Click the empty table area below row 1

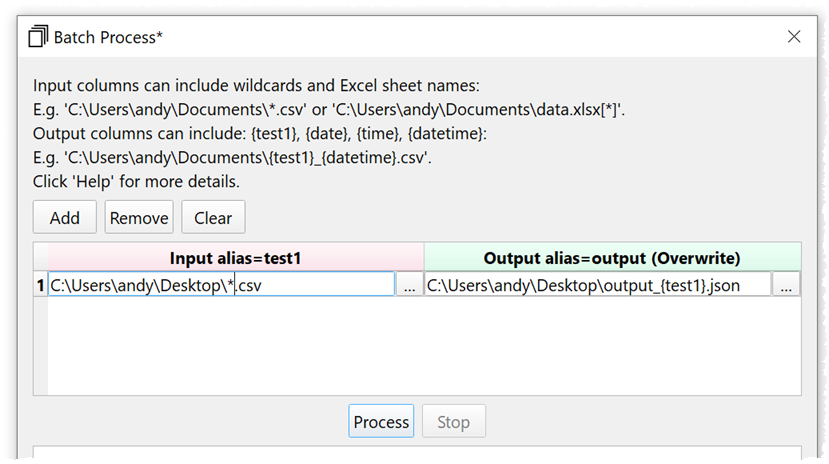420,345
